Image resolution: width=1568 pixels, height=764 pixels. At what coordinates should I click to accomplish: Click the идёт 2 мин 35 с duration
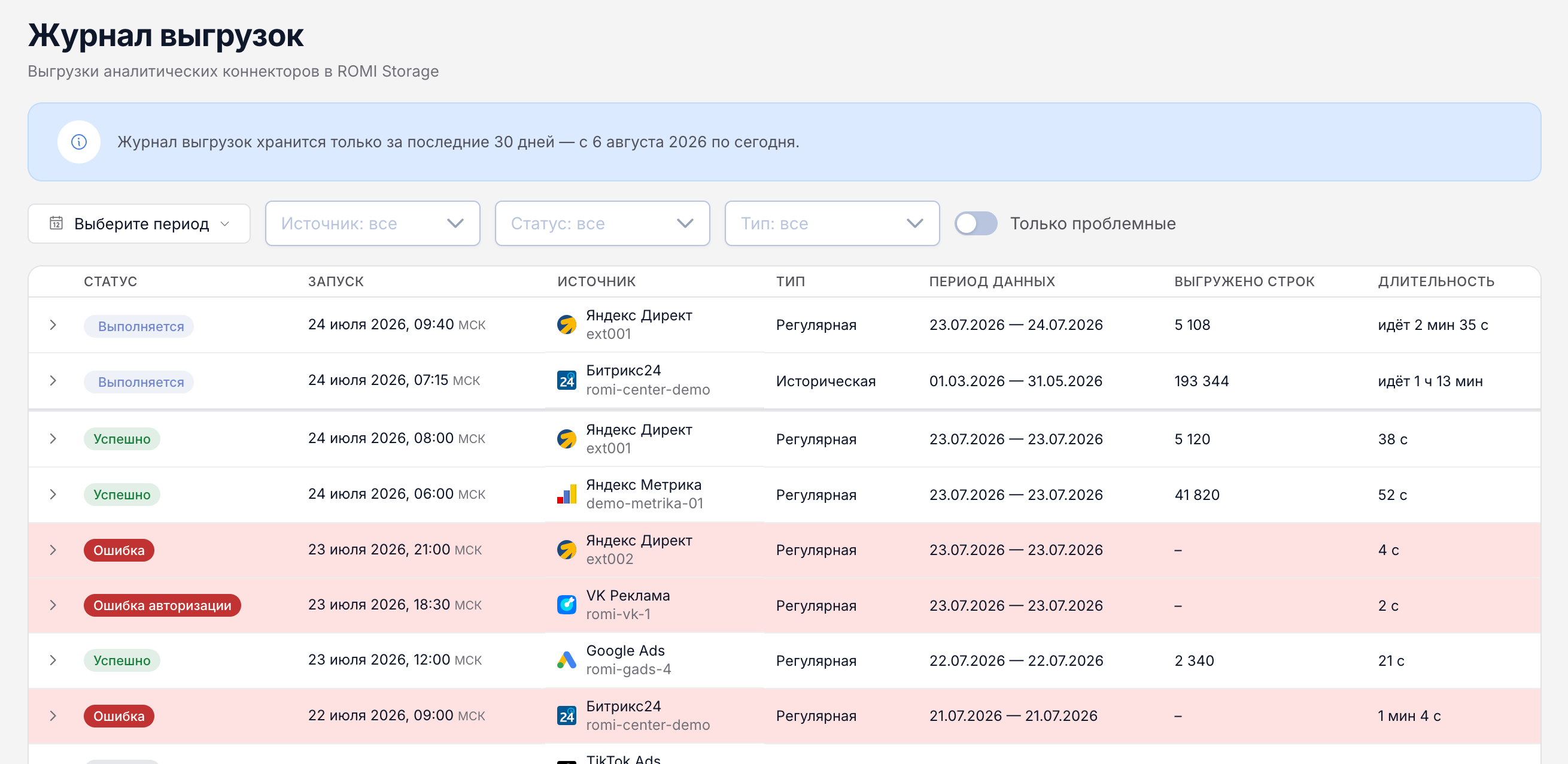click(x=1433, y=325)
